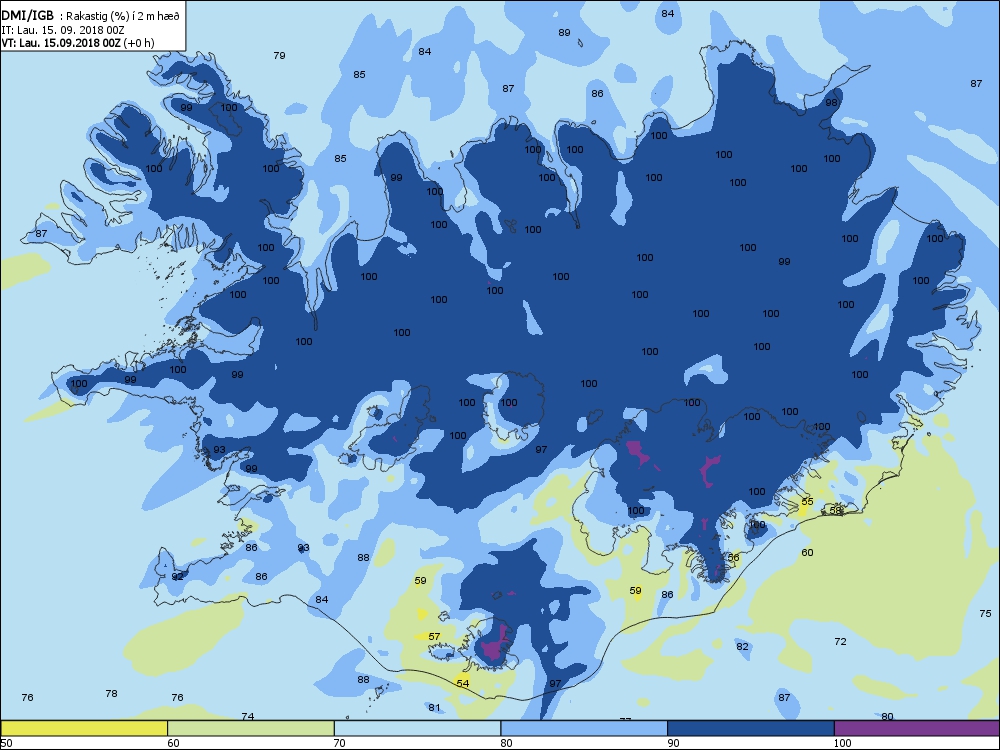Click the legend scale label 90
Viewport: 1000px width, 750px height.
tap(673, 743)
